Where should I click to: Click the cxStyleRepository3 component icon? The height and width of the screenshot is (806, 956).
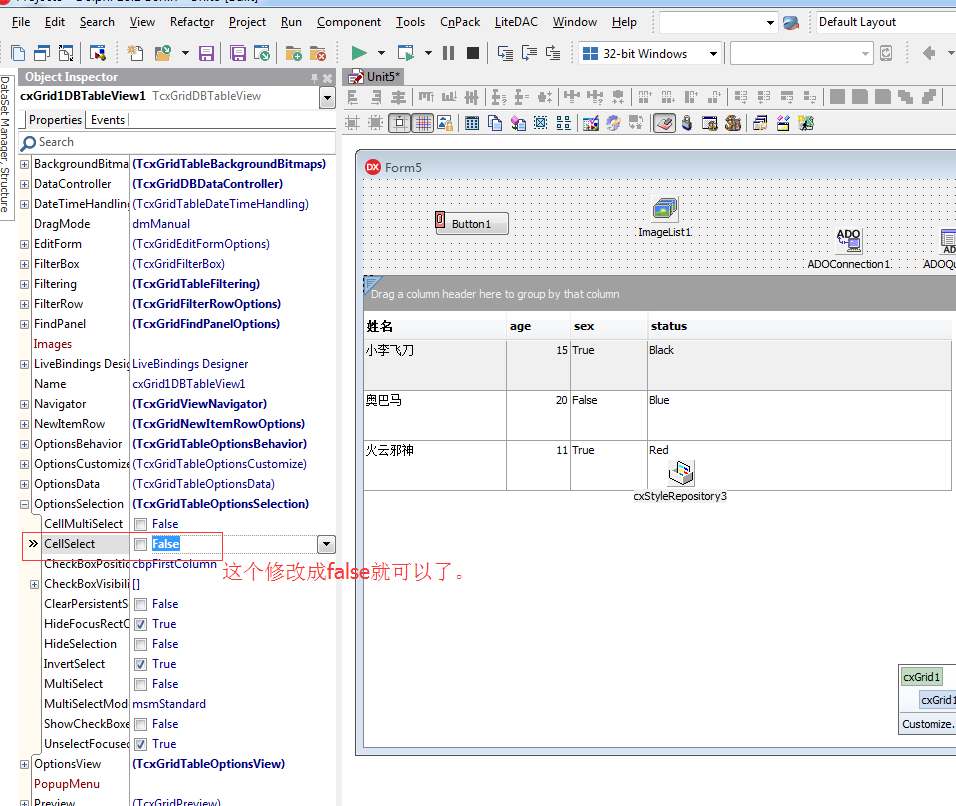click(x=681, y=473)
